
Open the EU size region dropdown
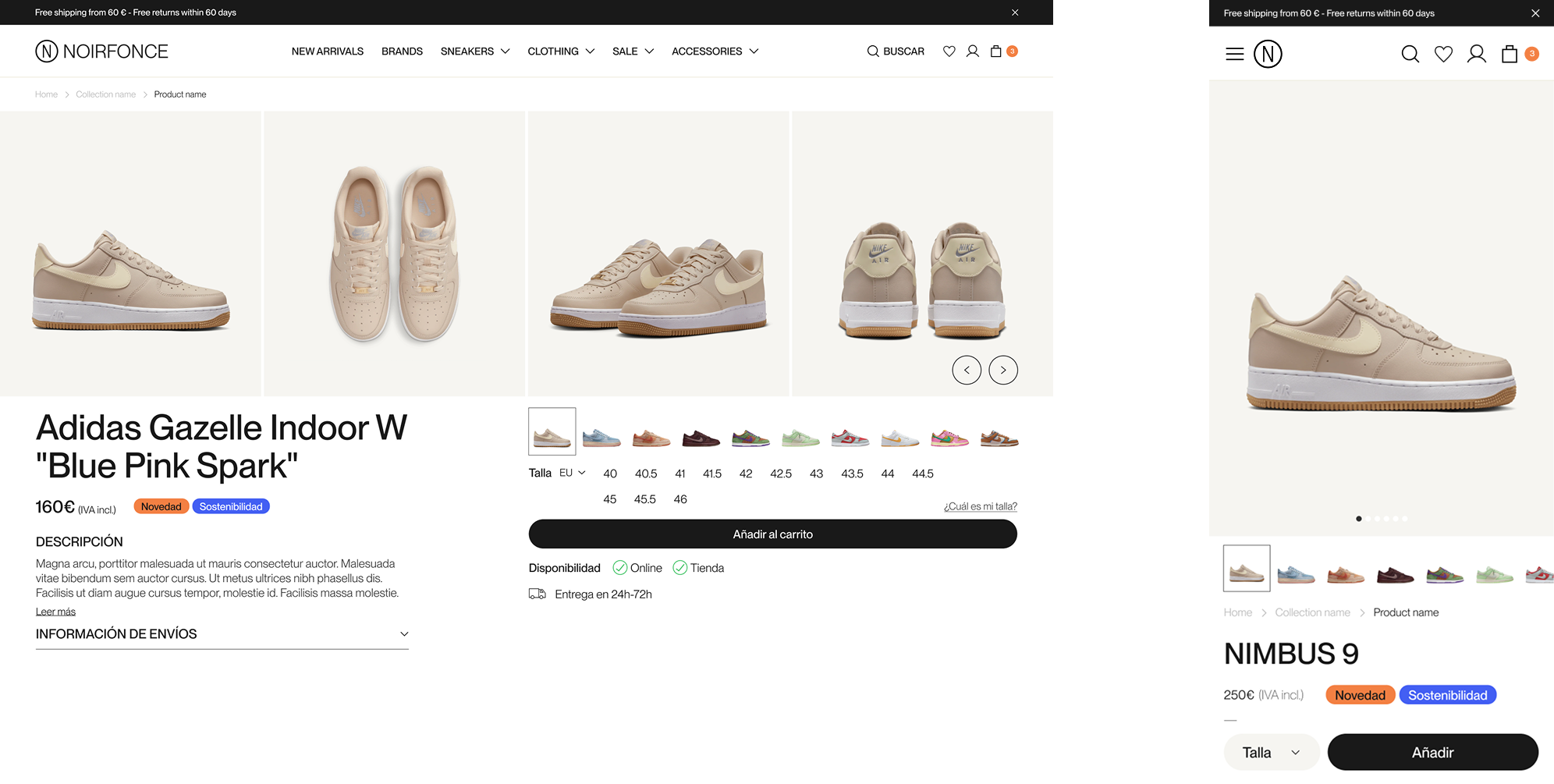(573, 473)
